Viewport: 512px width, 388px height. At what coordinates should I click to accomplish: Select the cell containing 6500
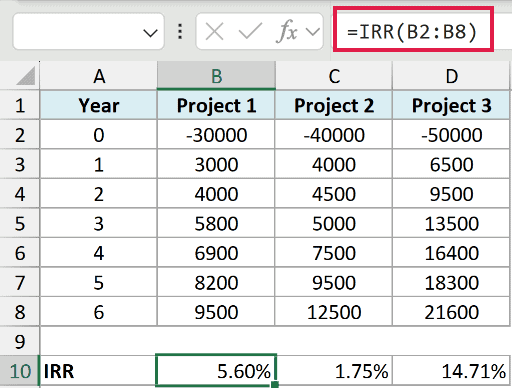click(452, 164)
